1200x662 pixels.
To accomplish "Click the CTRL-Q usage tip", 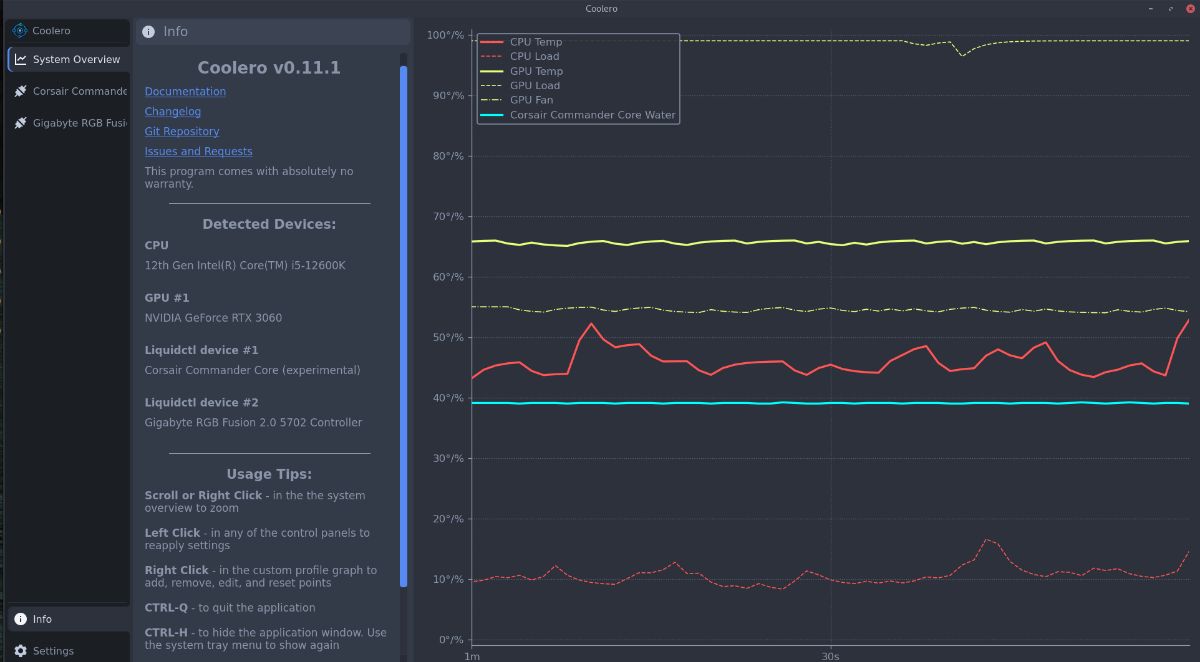I will point(229,608).
